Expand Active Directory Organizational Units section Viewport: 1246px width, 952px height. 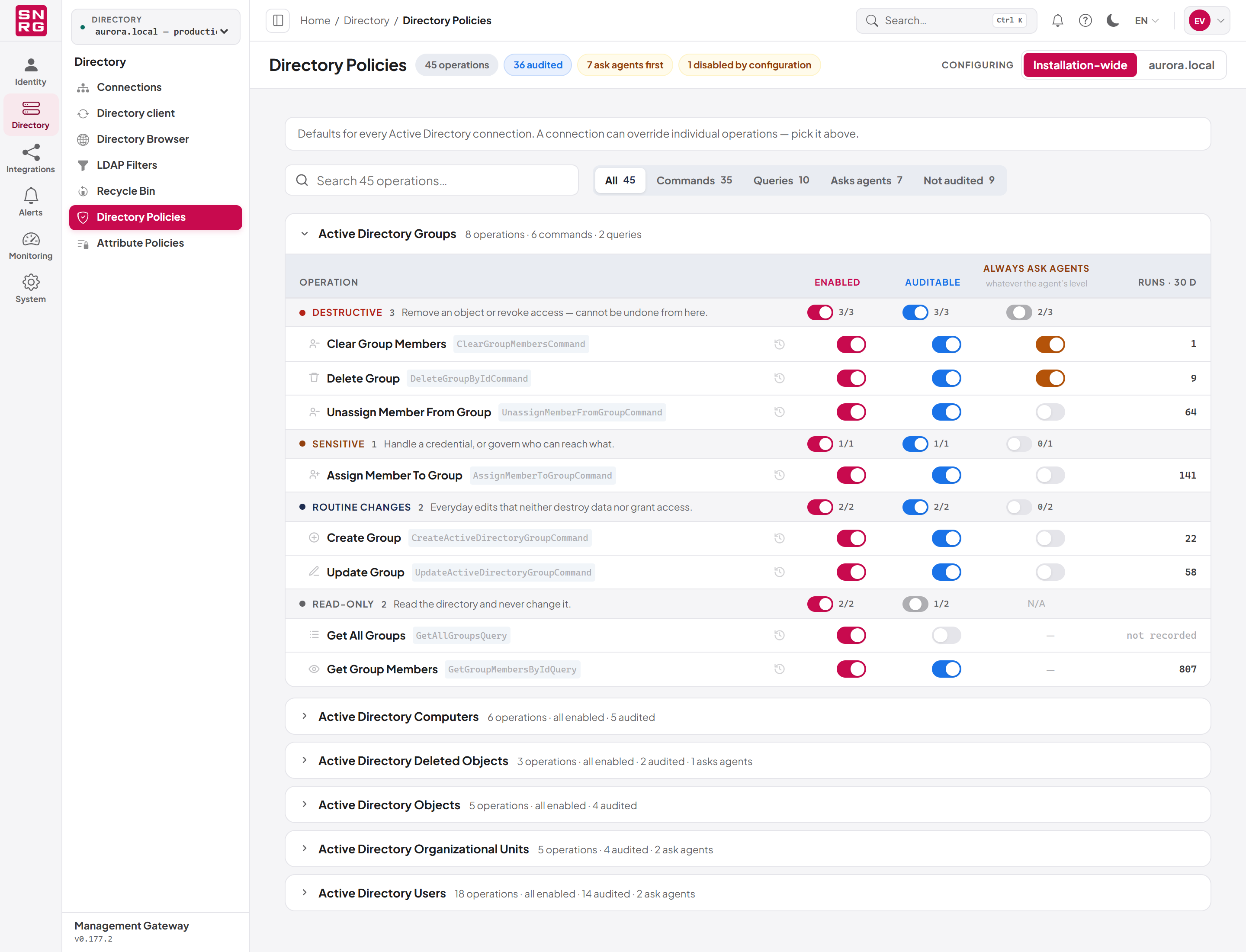(x=747, y=849)
